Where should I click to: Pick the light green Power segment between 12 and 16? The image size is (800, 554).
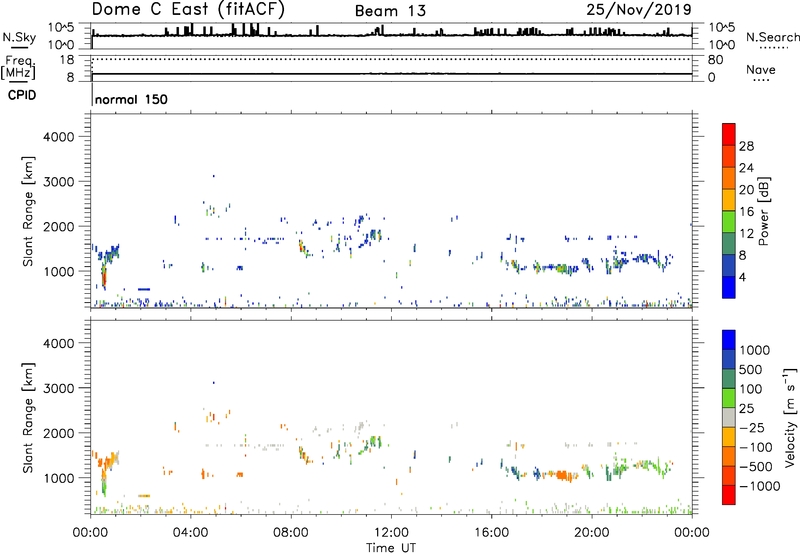tap(729, 222)
